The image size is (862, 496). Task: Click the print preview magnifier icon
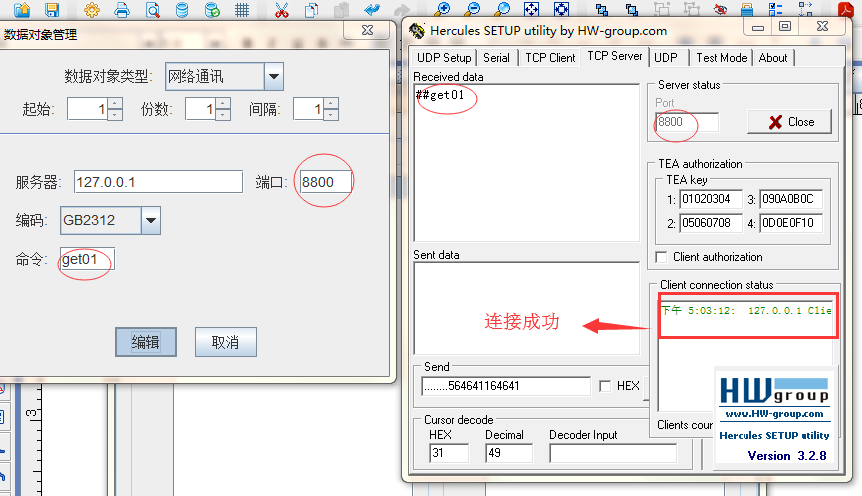152,10
